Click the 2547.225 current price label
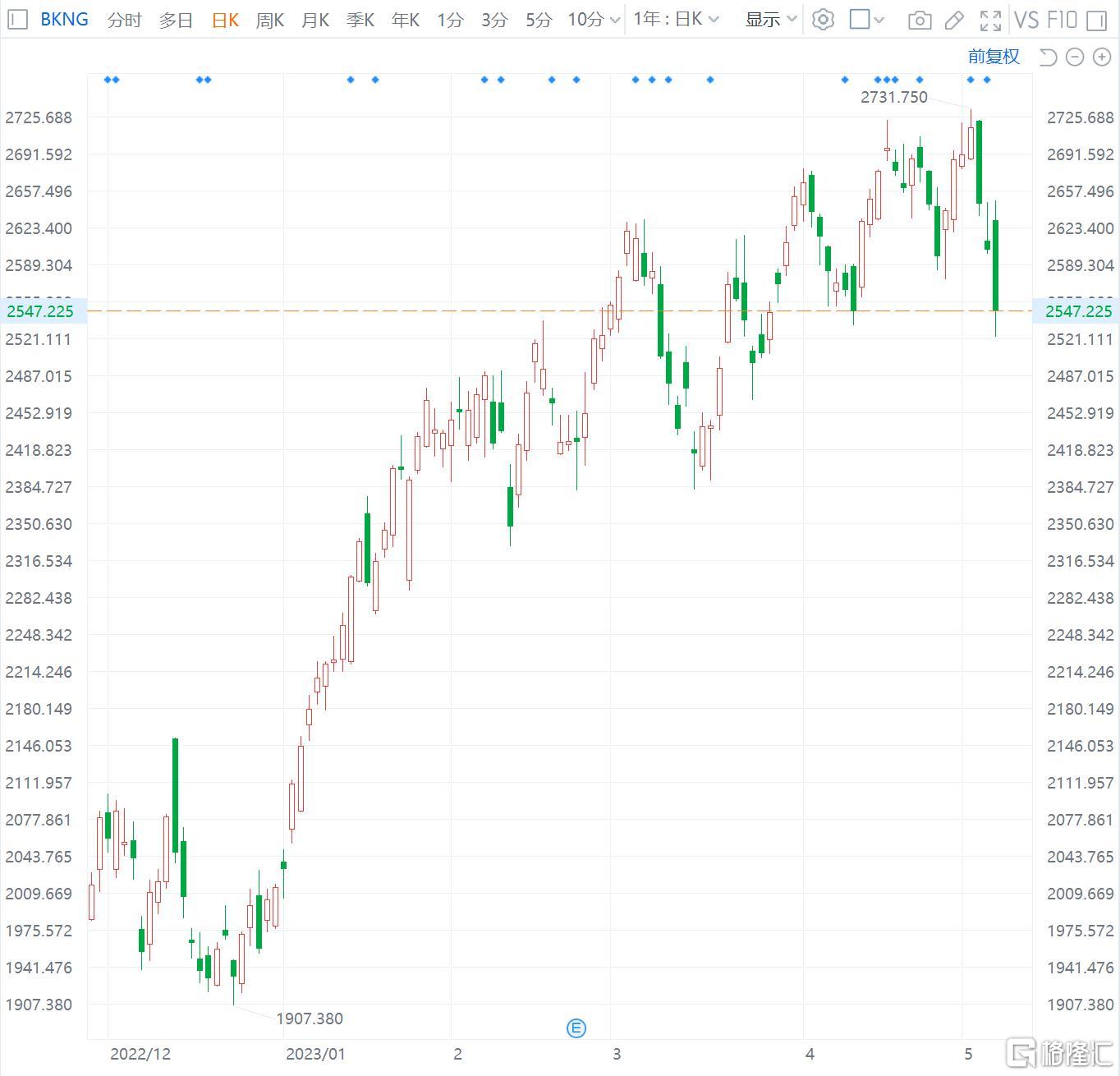 [40, 311]
